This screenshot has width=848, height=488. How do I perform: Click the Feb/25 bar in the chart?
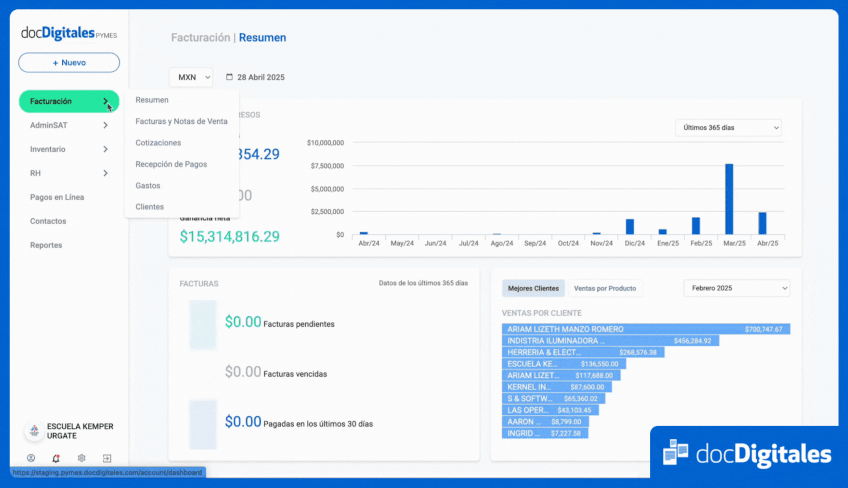[696, 226]
